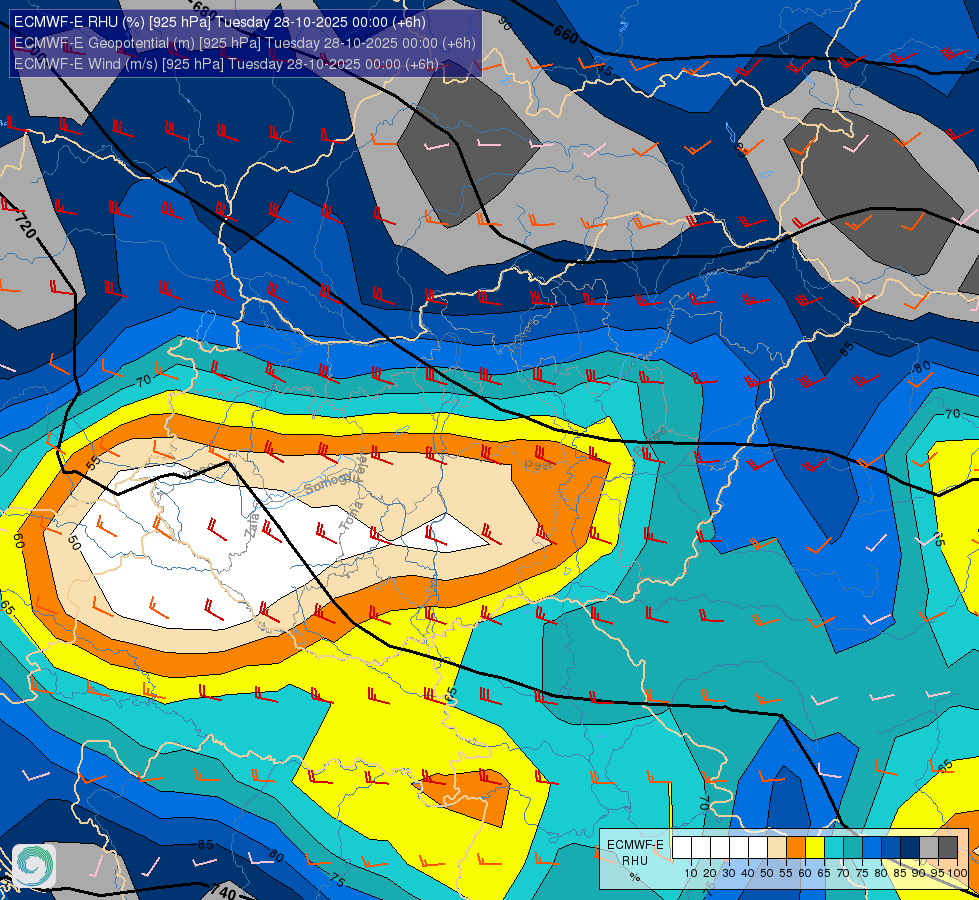The image size is (979, 900).
Task: Pick the yellow 60-65 legend swatch
Action: 815,848
